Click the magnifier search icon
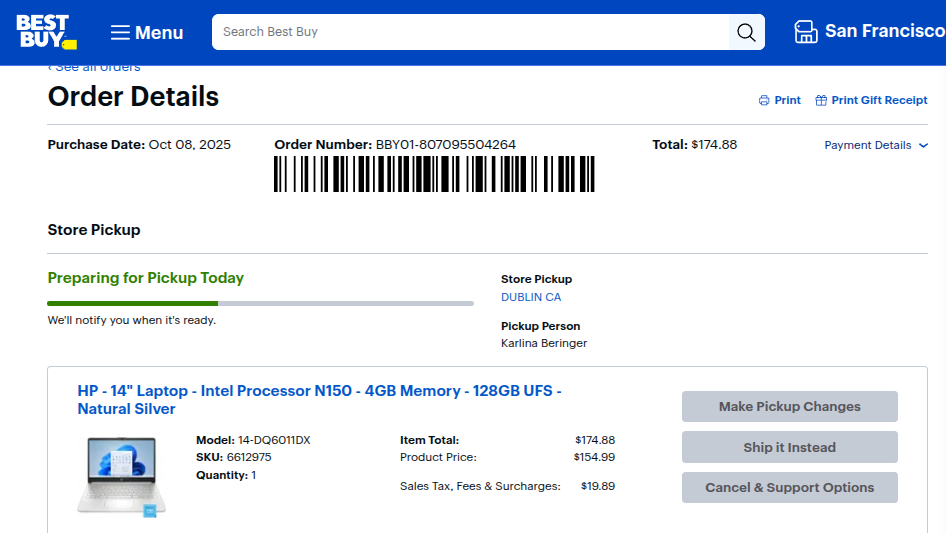Viewport: 946px width, 533px height. [746, 32]
